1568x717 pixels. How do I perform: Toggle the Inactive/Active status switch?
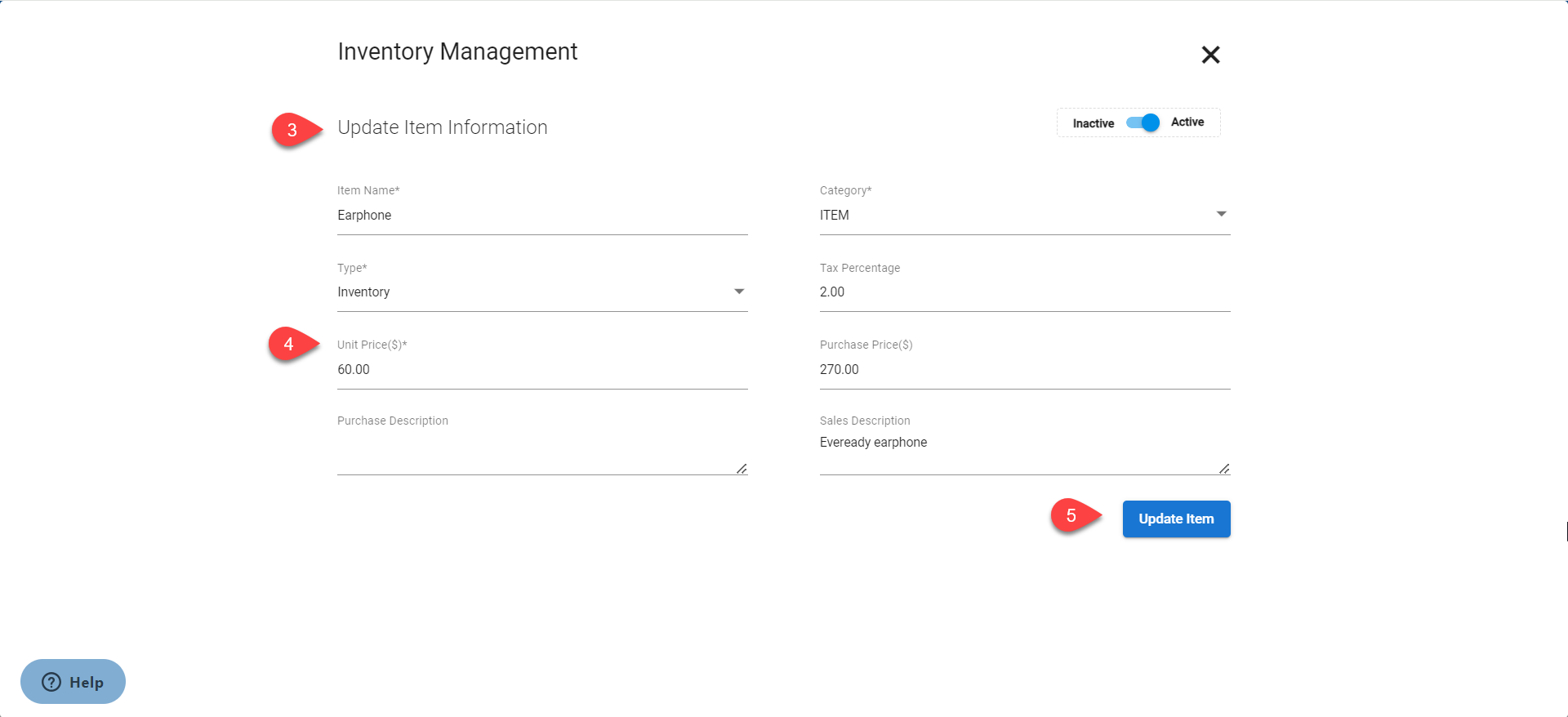tap(1143, 122)
